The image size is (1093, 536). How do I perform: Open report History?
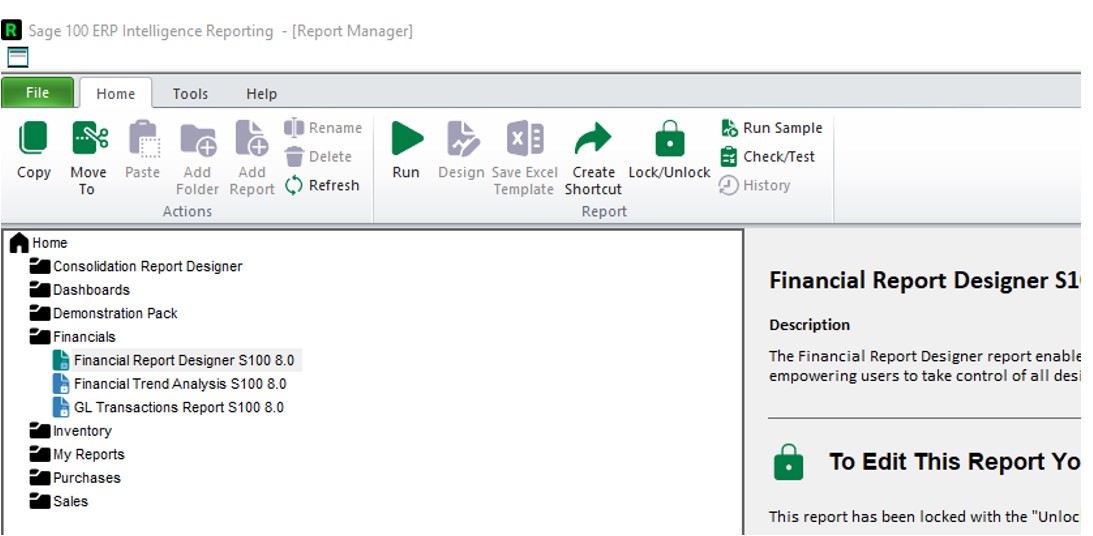755,185
